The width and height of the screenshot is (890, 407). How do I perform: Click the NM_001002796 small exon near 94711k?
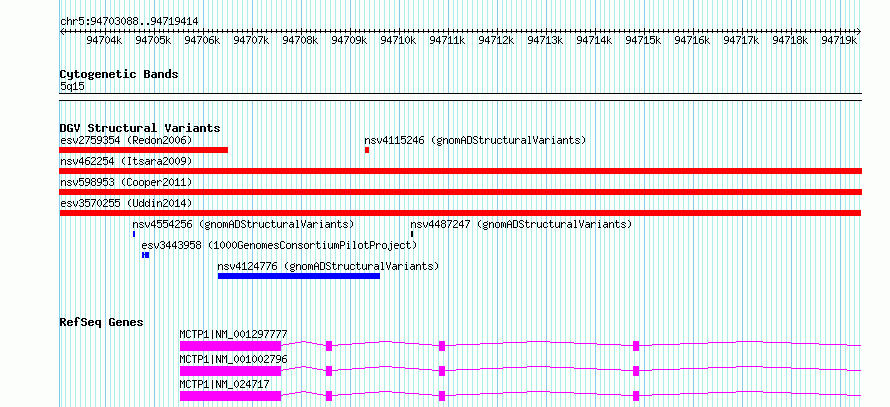pyautogui.click(x=442, y=371)
